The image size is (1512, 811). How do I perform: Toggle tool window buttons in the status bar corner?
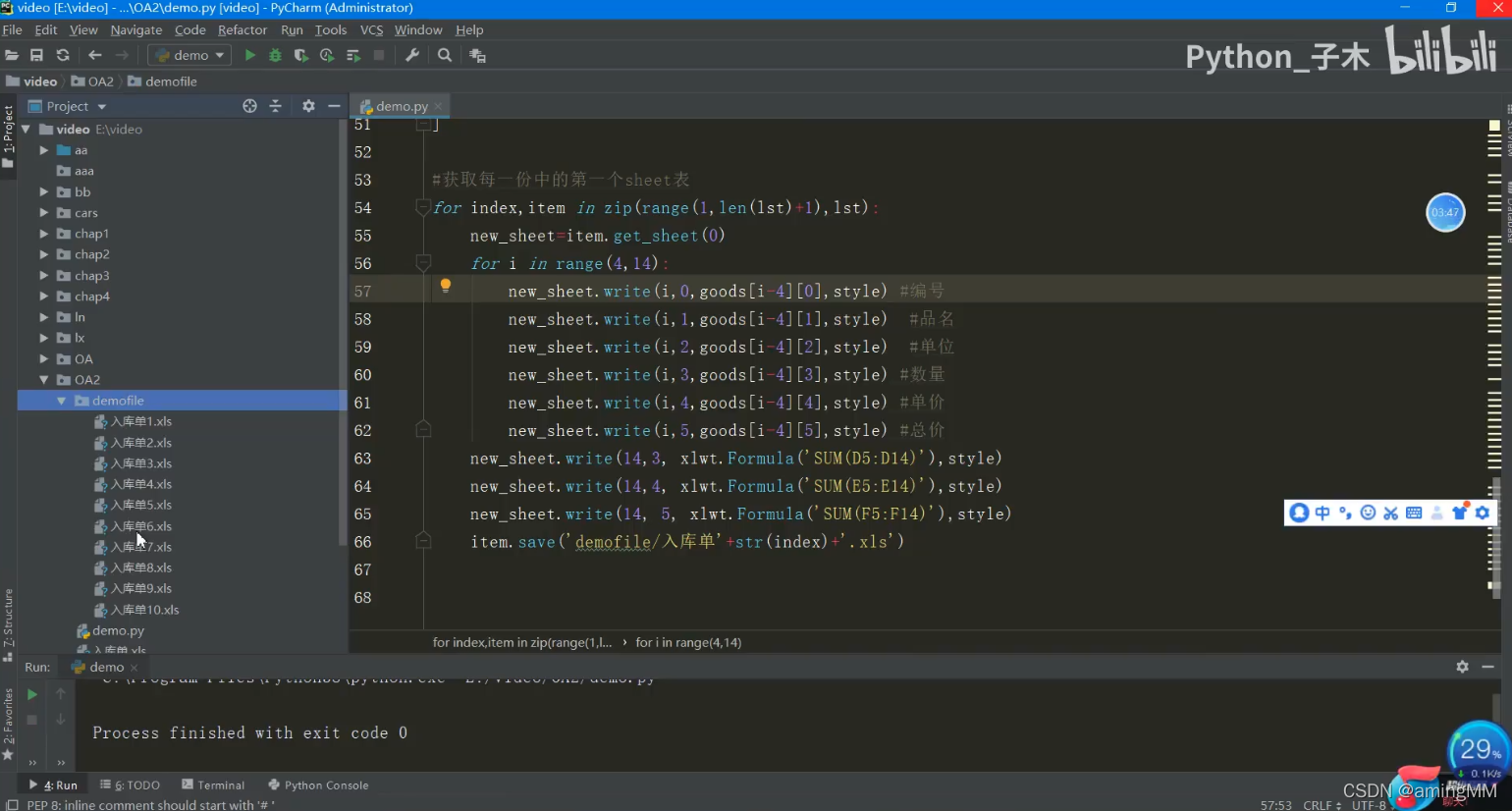(x=12, y=804)
